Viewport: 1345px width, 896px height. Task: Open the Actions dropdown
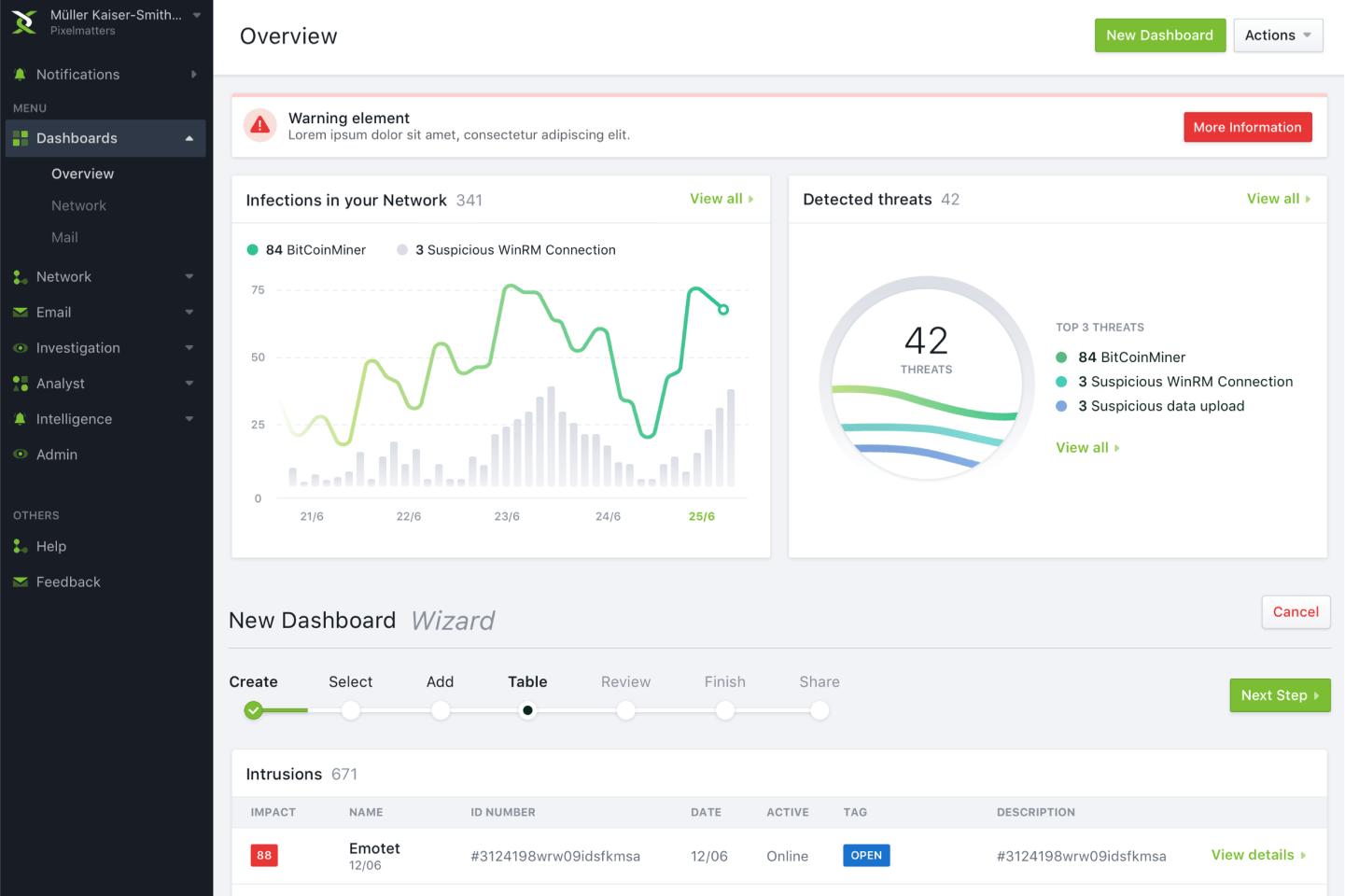[1277, 35]
